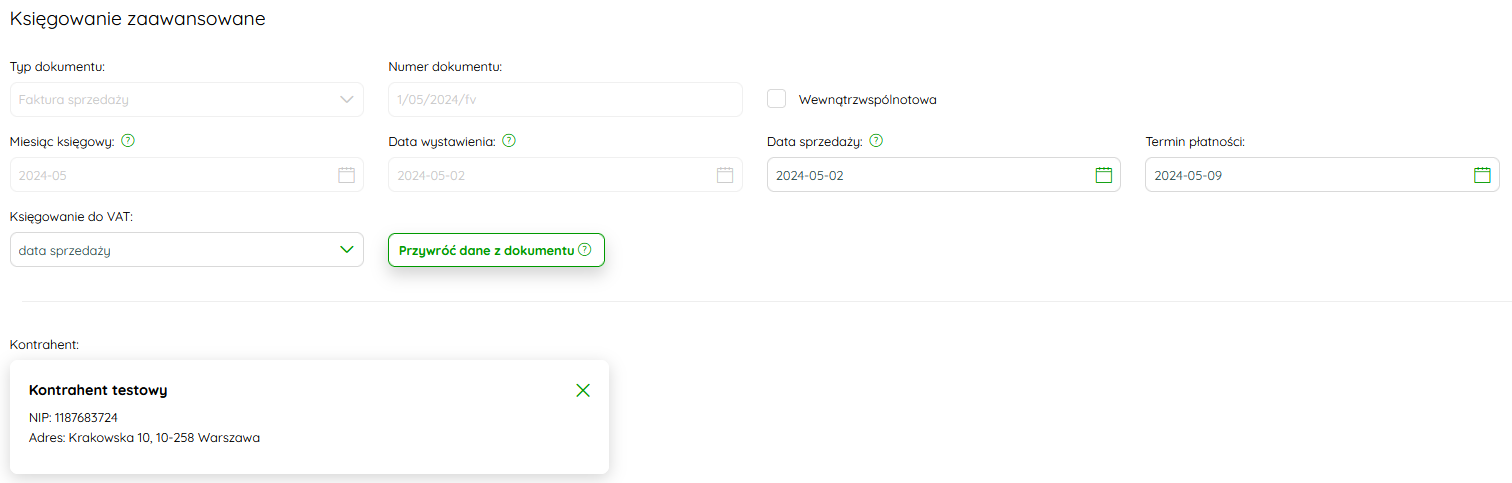Select the Faktura sprzedaży combo box
The height and width of the screenshot is (483, 1512).
point(187,99)
